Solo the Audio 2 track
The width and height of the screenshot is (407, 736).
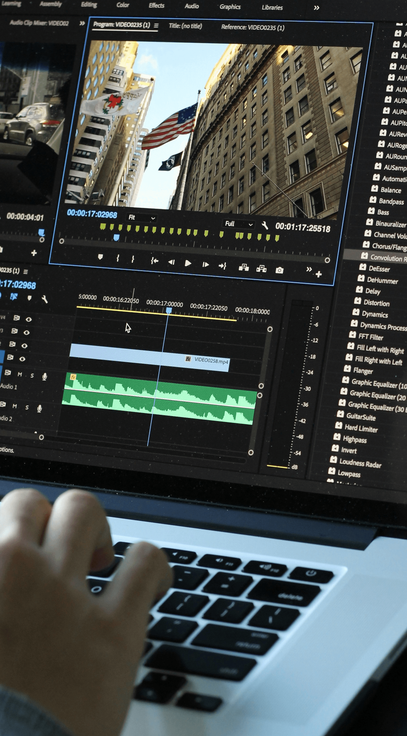click(27, 407)
